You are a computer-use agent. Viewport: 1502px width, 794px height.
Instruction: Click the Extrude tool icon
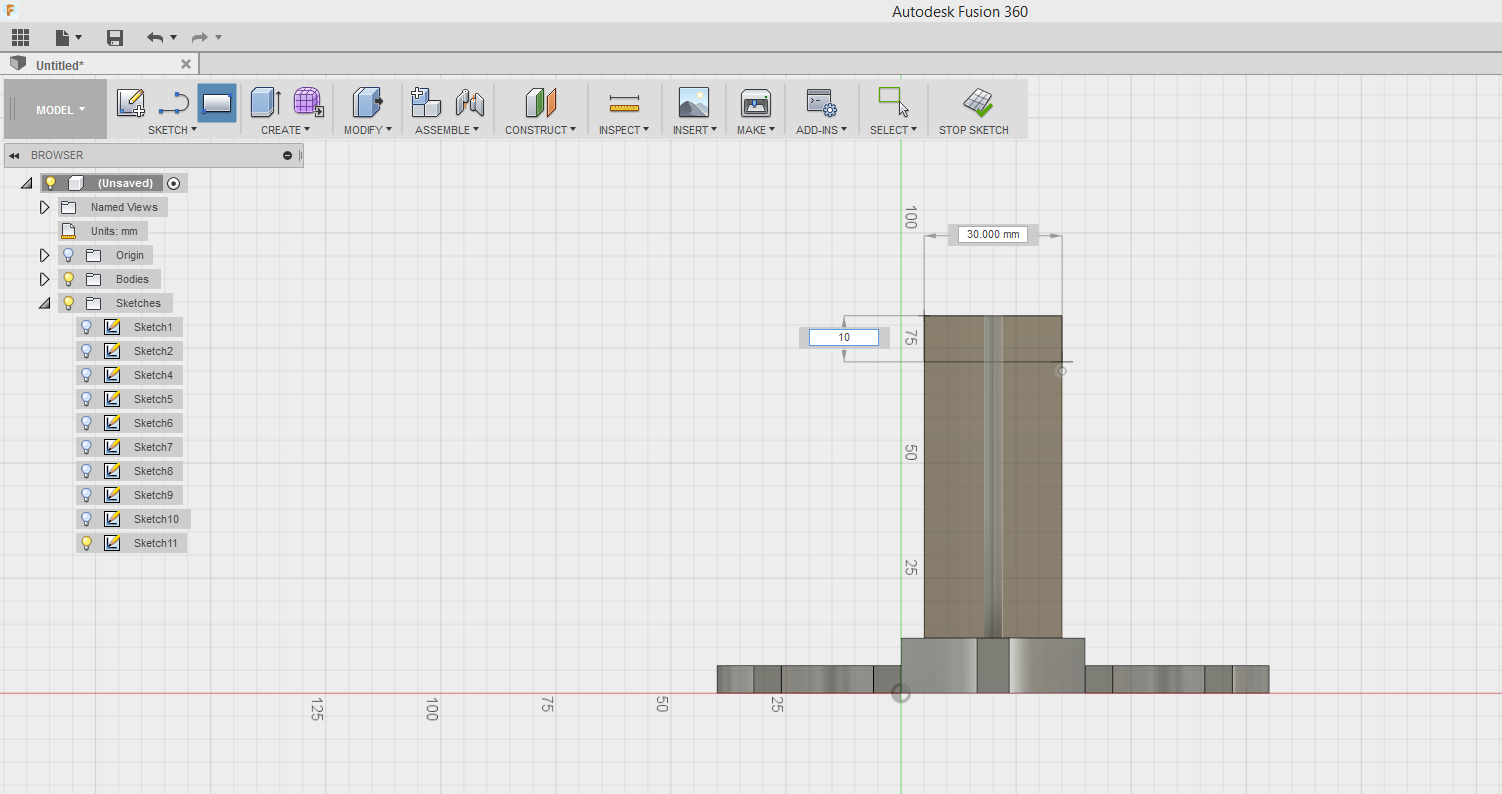tap(265, 102)
